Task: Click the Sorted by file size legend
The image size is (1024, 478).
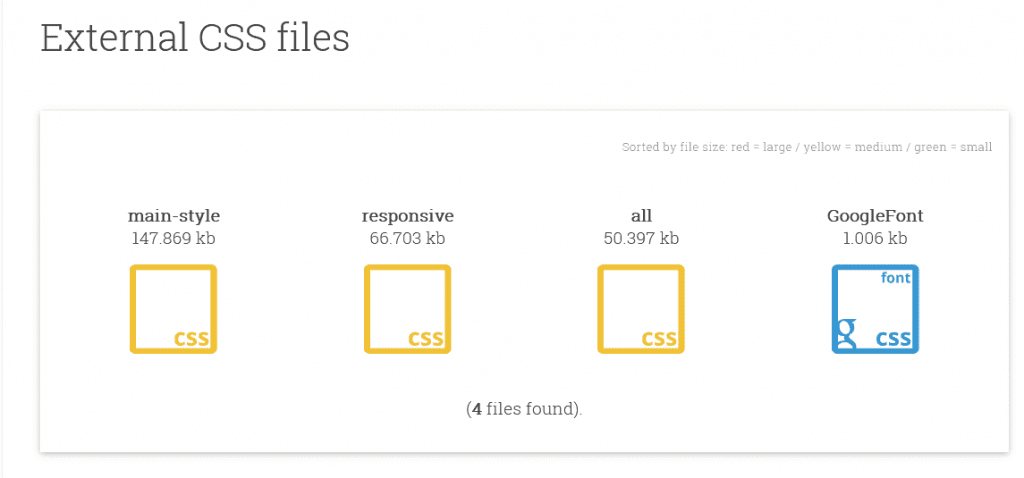Action: (807, 147)
